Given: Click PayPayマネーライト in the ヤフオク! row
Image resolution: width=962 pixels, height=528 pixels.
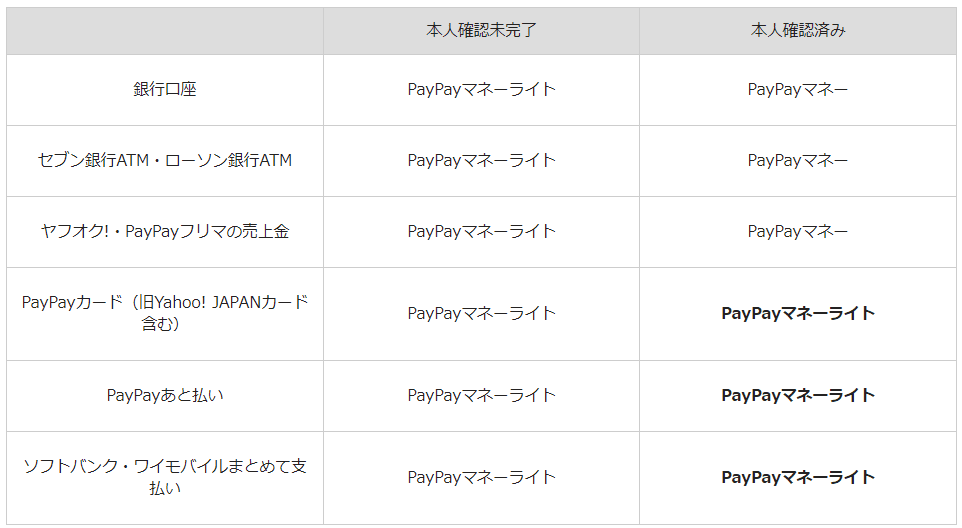Looking at the screenshot, I should 481,231.
